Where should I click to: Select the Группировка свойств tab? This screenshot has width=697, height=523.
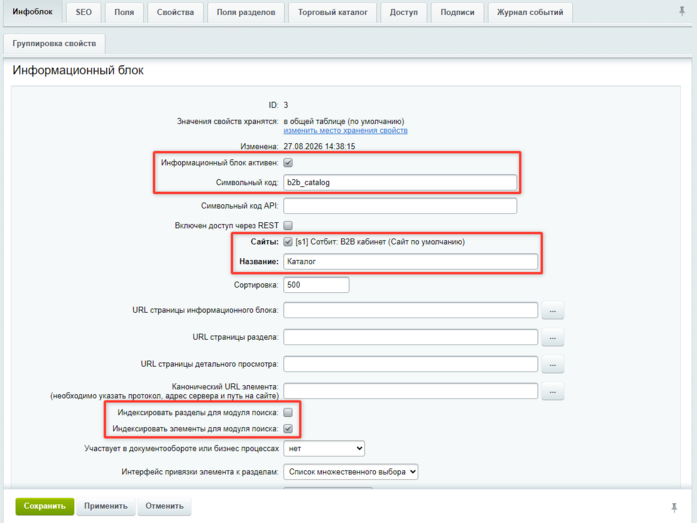pyautogui.click(x=54, y=44)
